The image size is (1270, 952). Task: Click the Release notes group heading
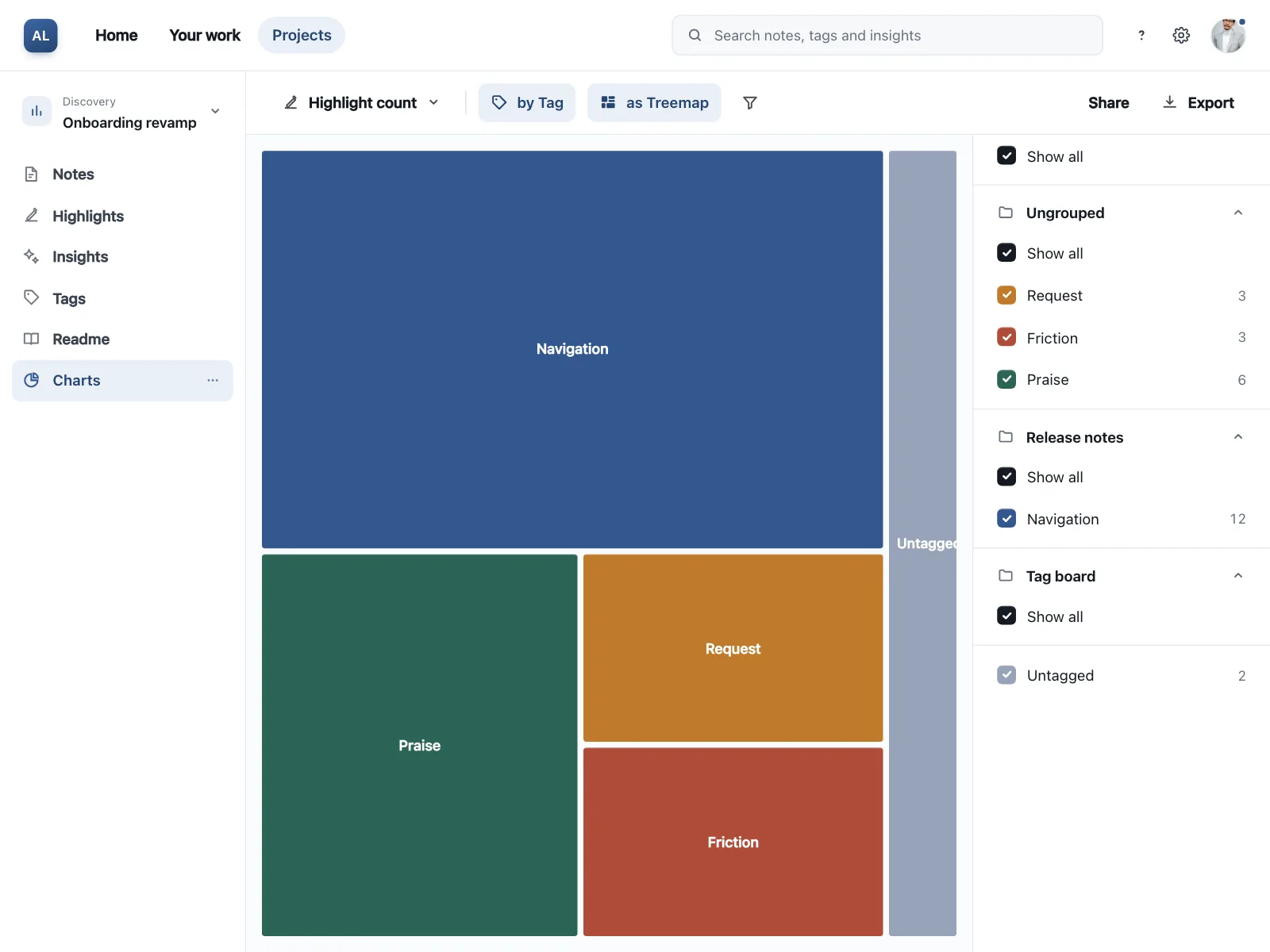click(x=1075, y=437)
